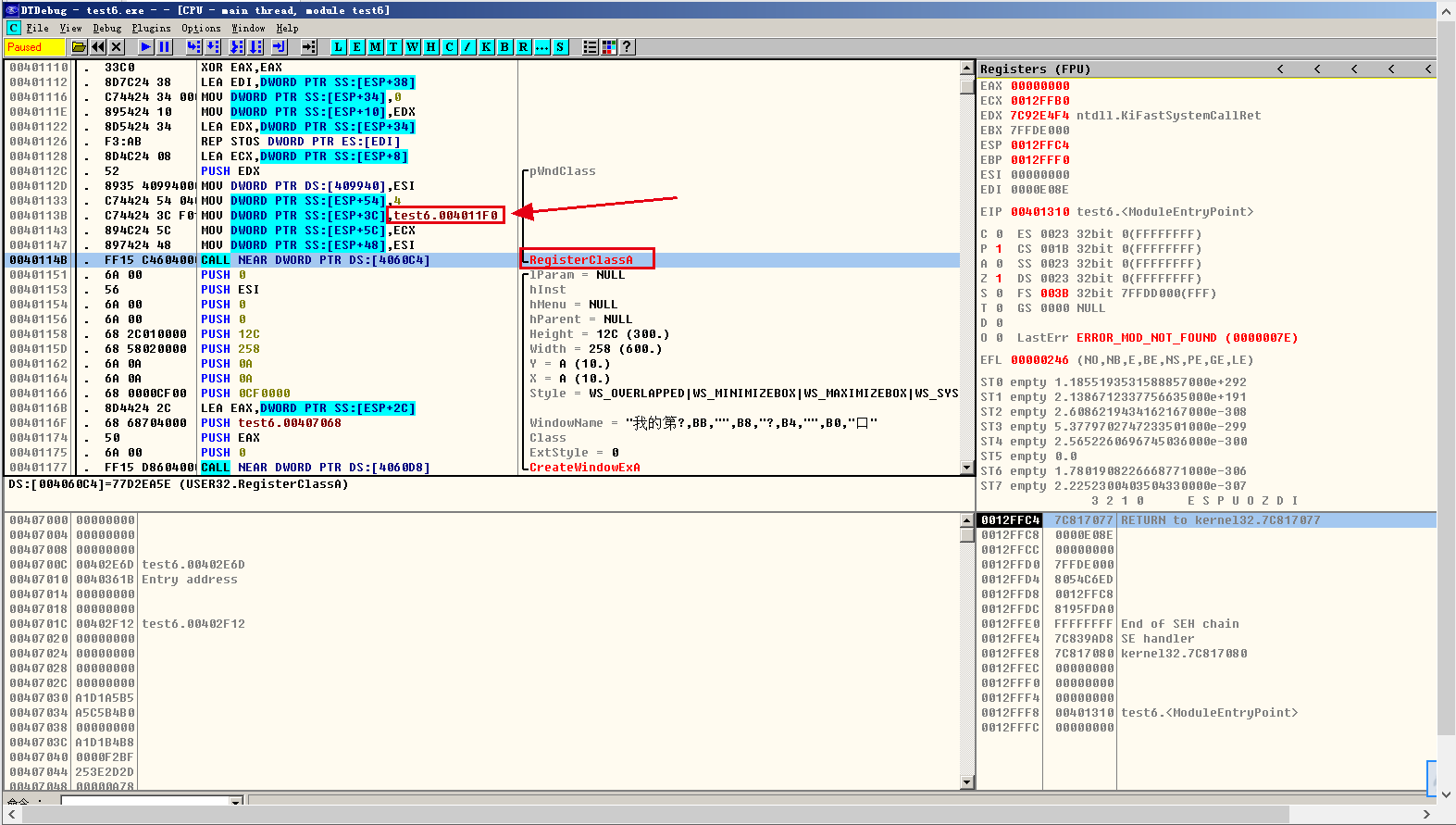Click the Registers (FPU) header to switch view

tap(1036, 69)
